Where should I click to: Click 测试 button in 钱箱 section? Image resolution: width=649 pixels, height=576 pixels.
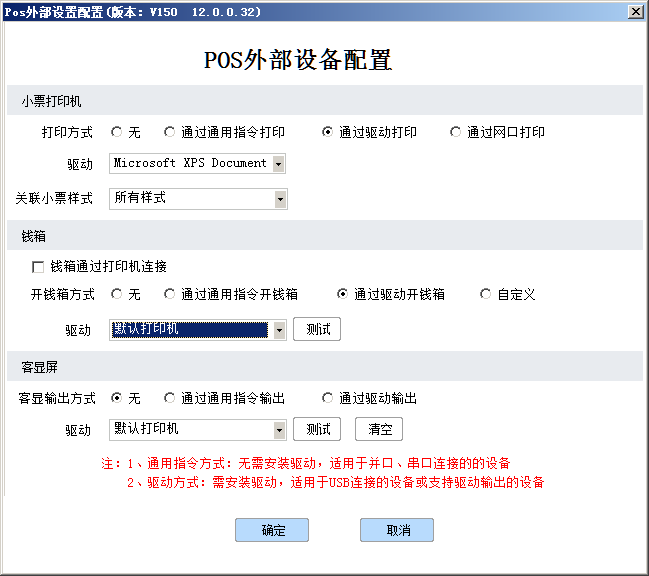(317, 329)
